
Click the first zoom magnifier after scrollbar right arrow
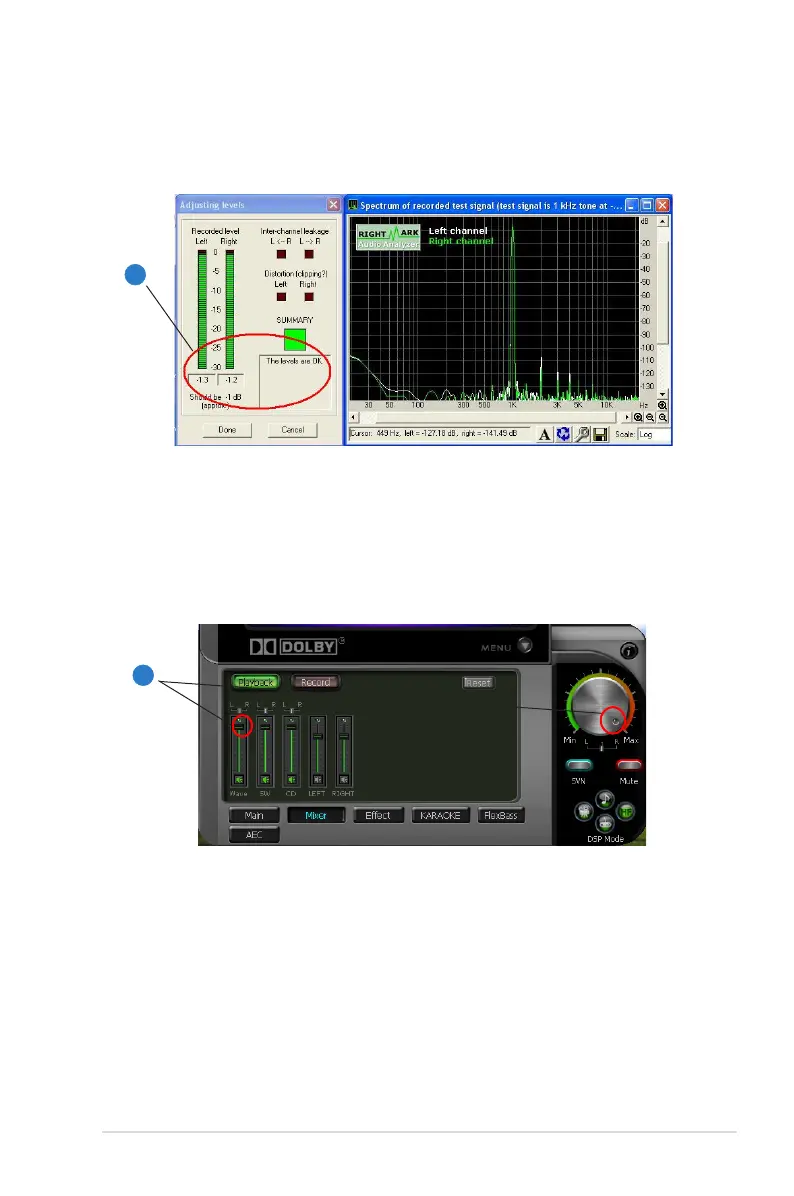coord(638,417)
